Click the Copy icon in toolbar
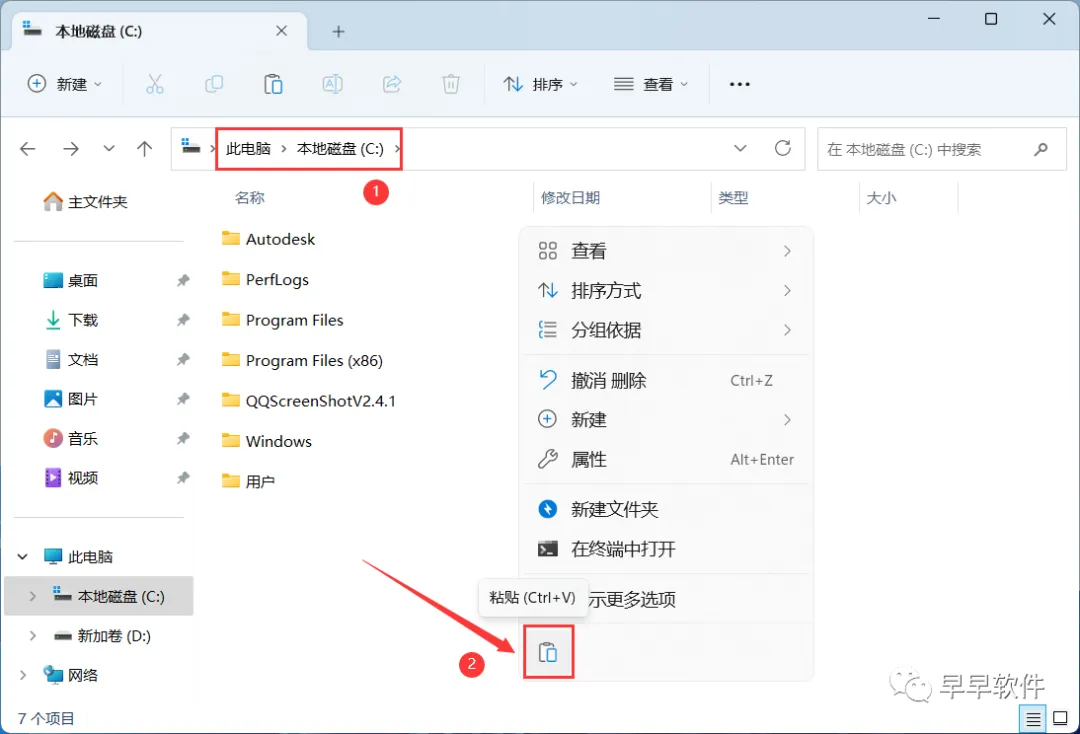Screen dimensions: 1080x734 [x=214, y=85]
